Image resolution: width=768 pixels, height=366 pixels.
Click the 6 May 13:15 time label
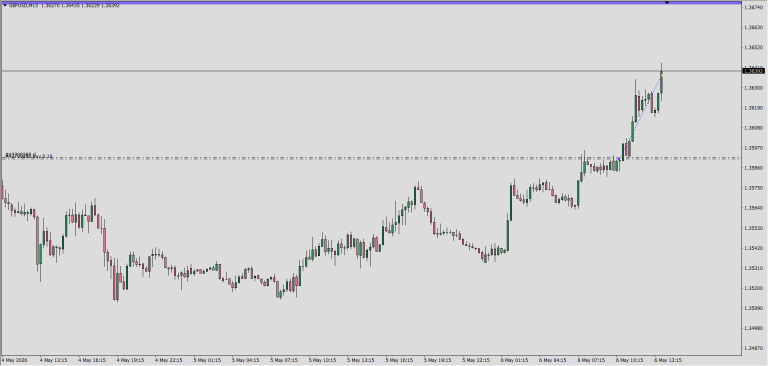(669, 360)
